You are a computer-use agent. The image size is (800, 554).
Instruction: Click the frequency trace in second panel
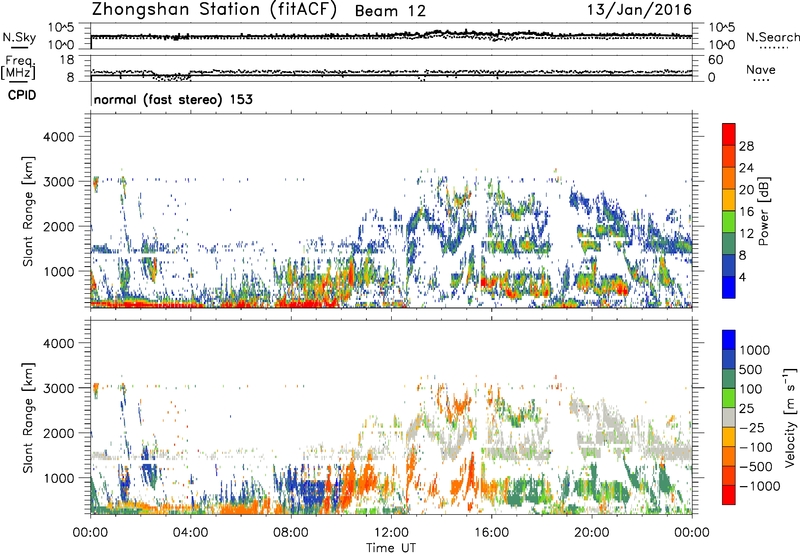[x=391, y=75]
